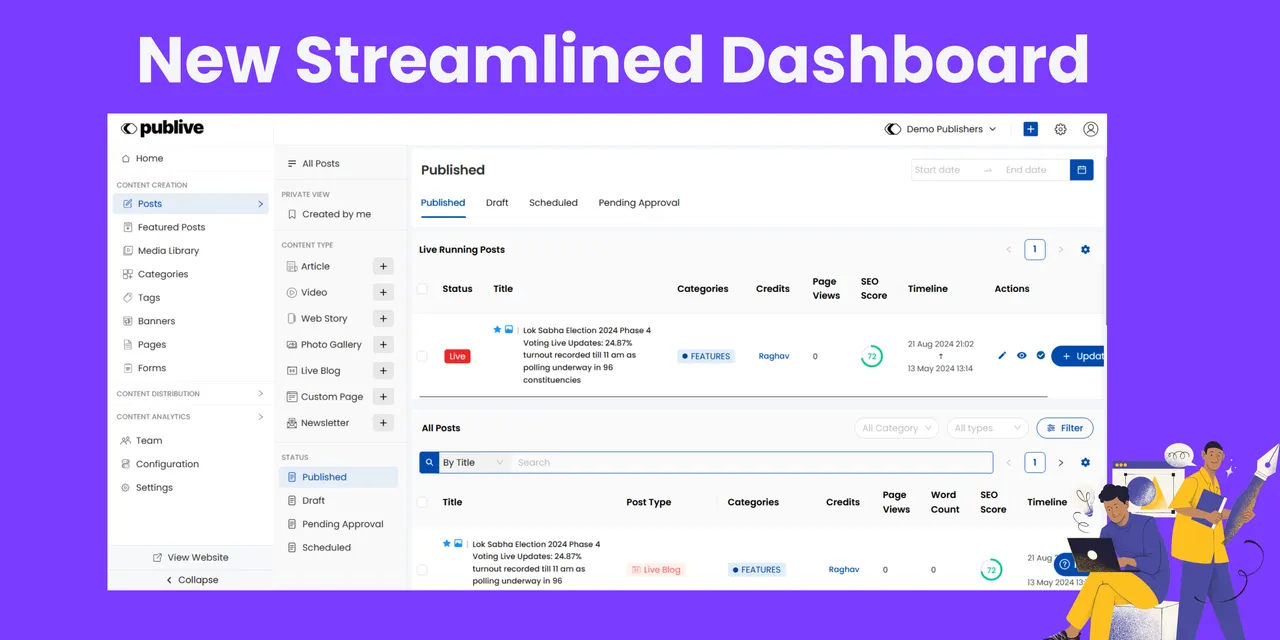Viewport: 1280px width, 640px height.
Task: Select Pending Approval status filter
Action: 342,524
